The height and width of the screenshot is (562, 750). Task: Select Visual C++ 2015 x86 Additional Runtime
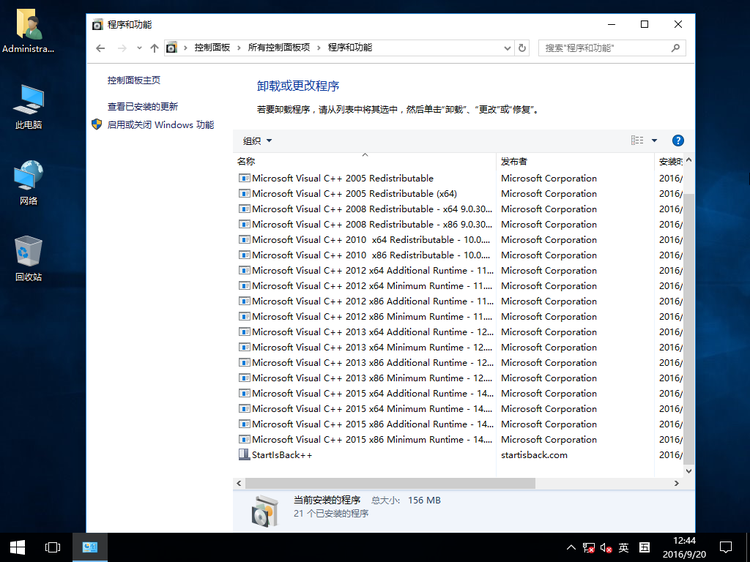pos(458,424)
